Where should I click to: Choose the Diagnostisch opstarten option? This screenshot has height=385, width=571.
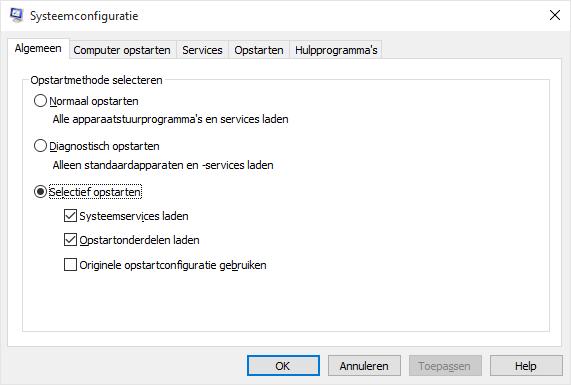point(40,146)
